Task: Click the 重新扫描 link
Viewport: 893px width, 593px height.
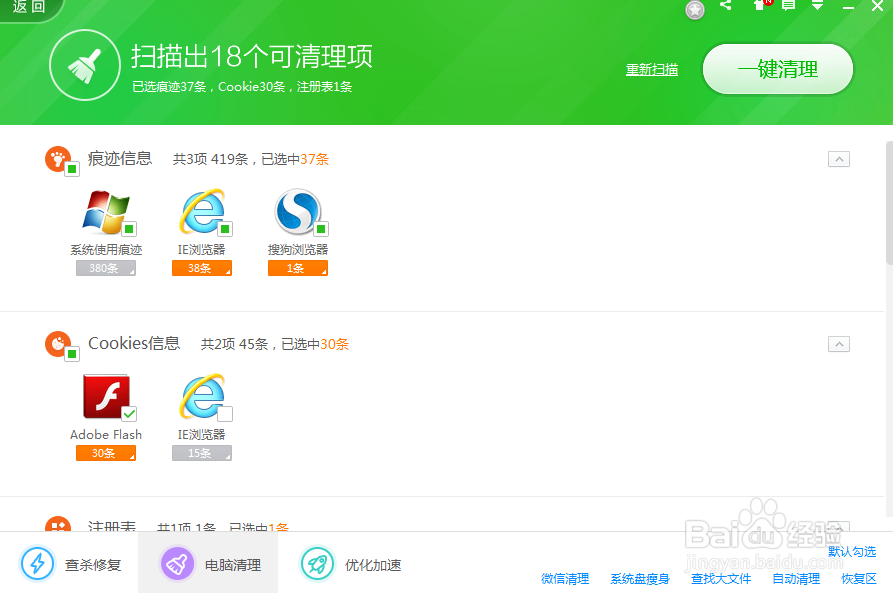Action: (x=652, y=70)
